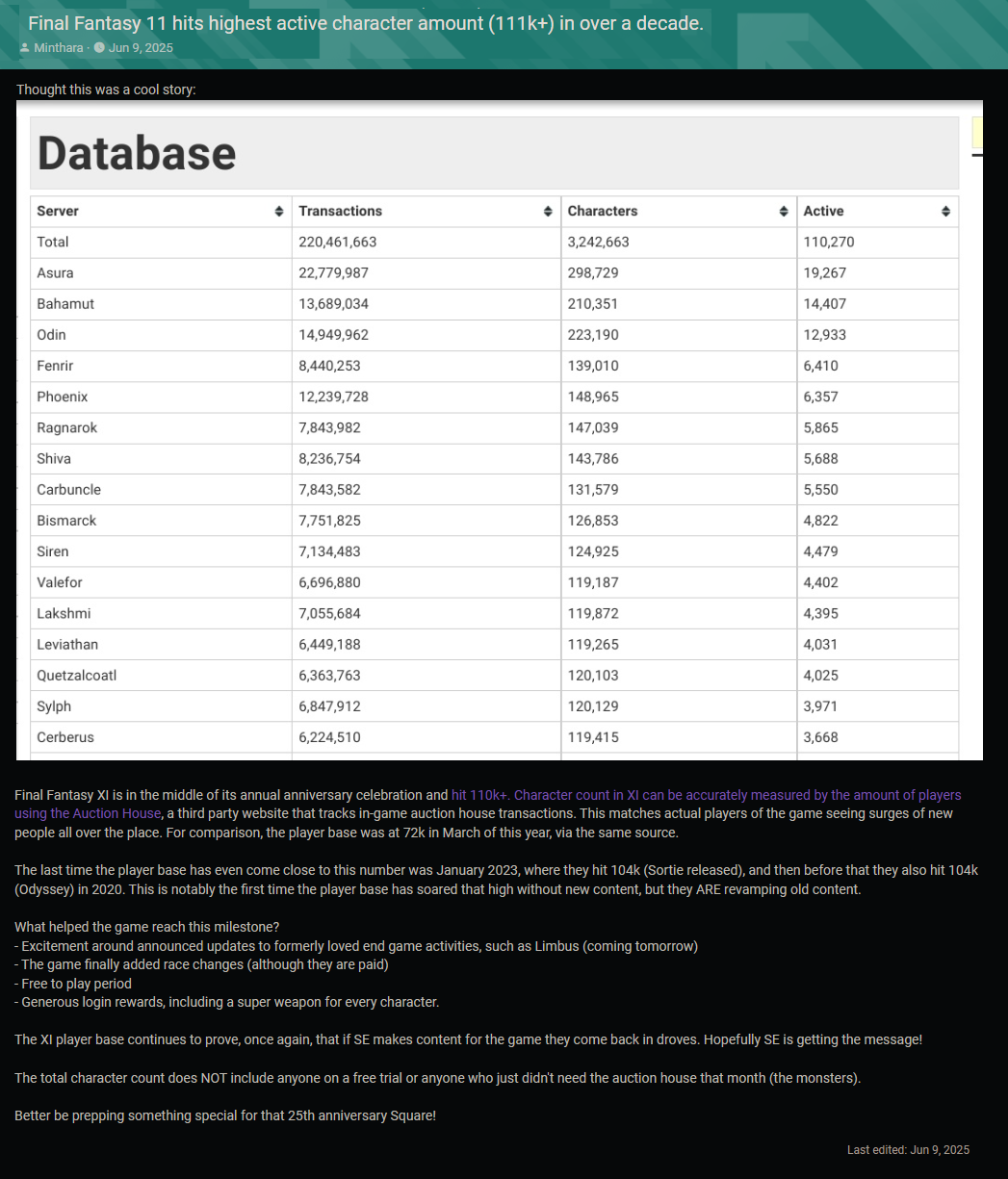
Task: Click the 'Last edited: Jun 9, 2025' note
Action: [x=908, y=1149]
